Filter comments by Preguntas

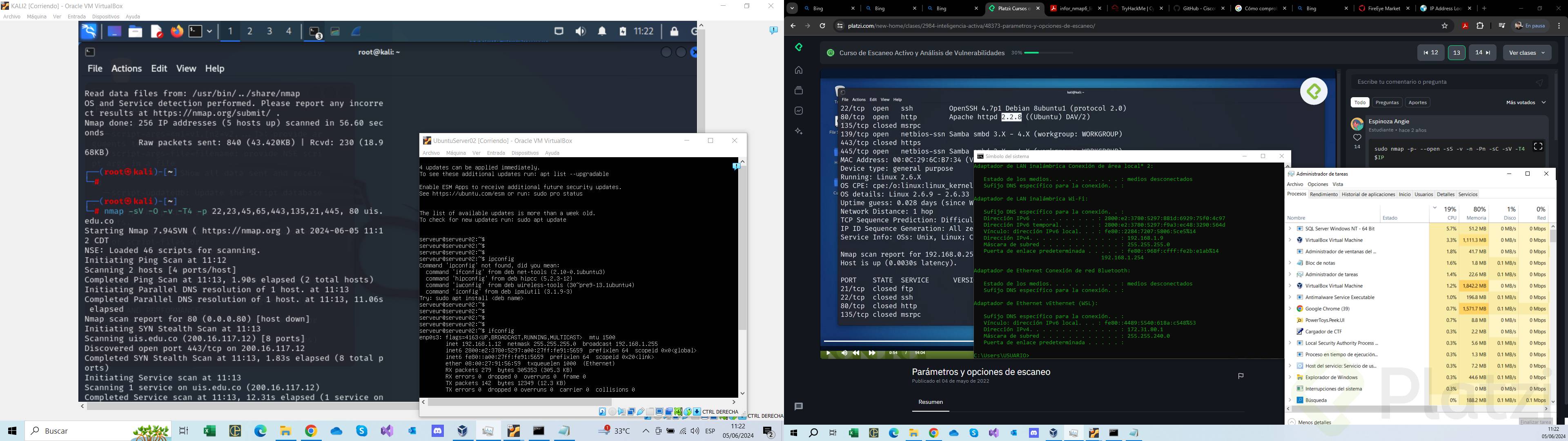[1387, 102]
